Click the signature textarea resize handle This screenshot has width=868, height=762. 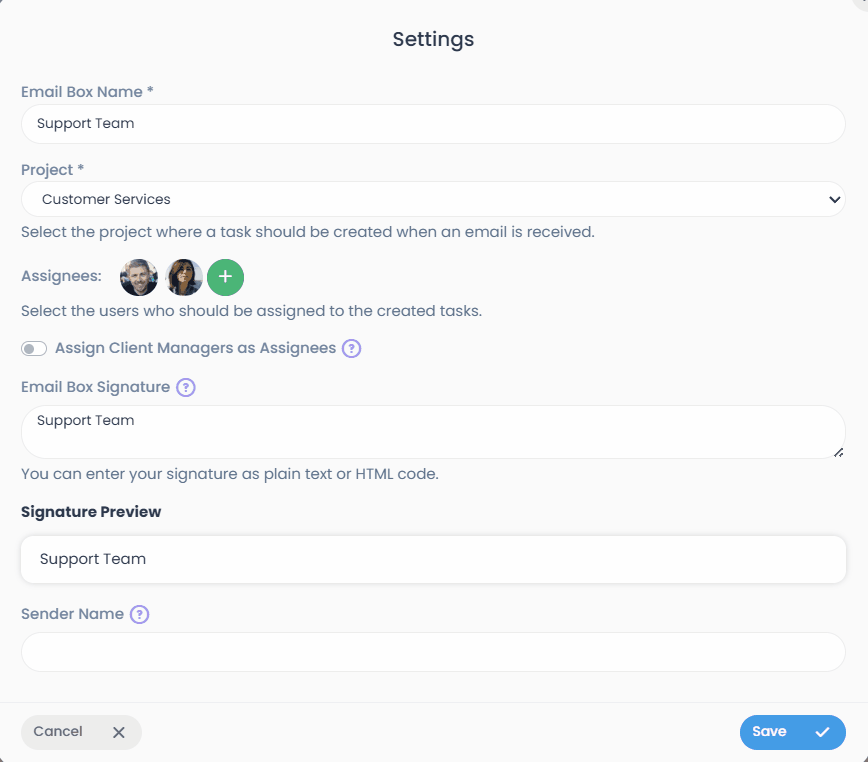tap(838, 452)
